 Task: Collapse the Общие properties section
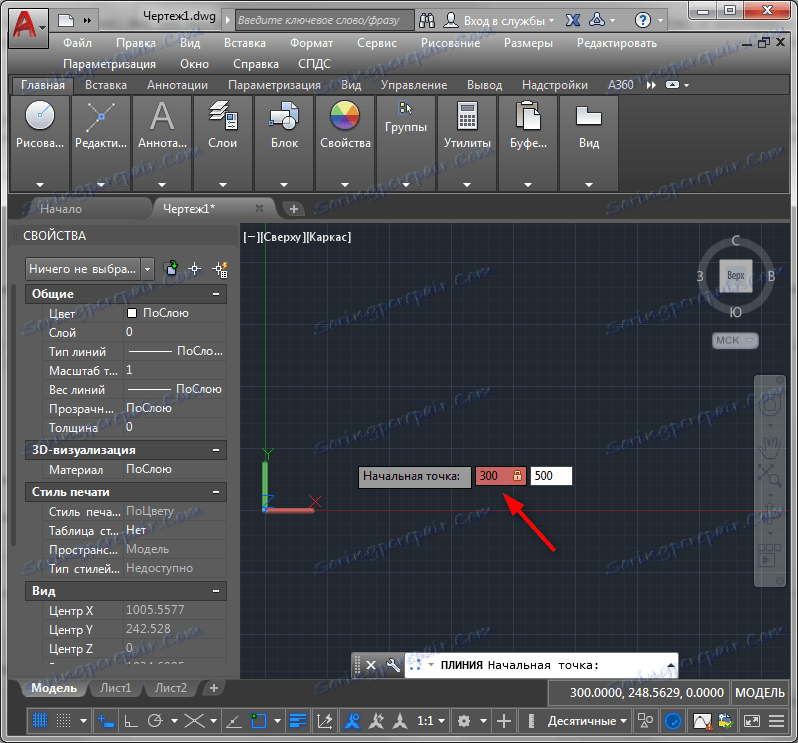point(216,294)
